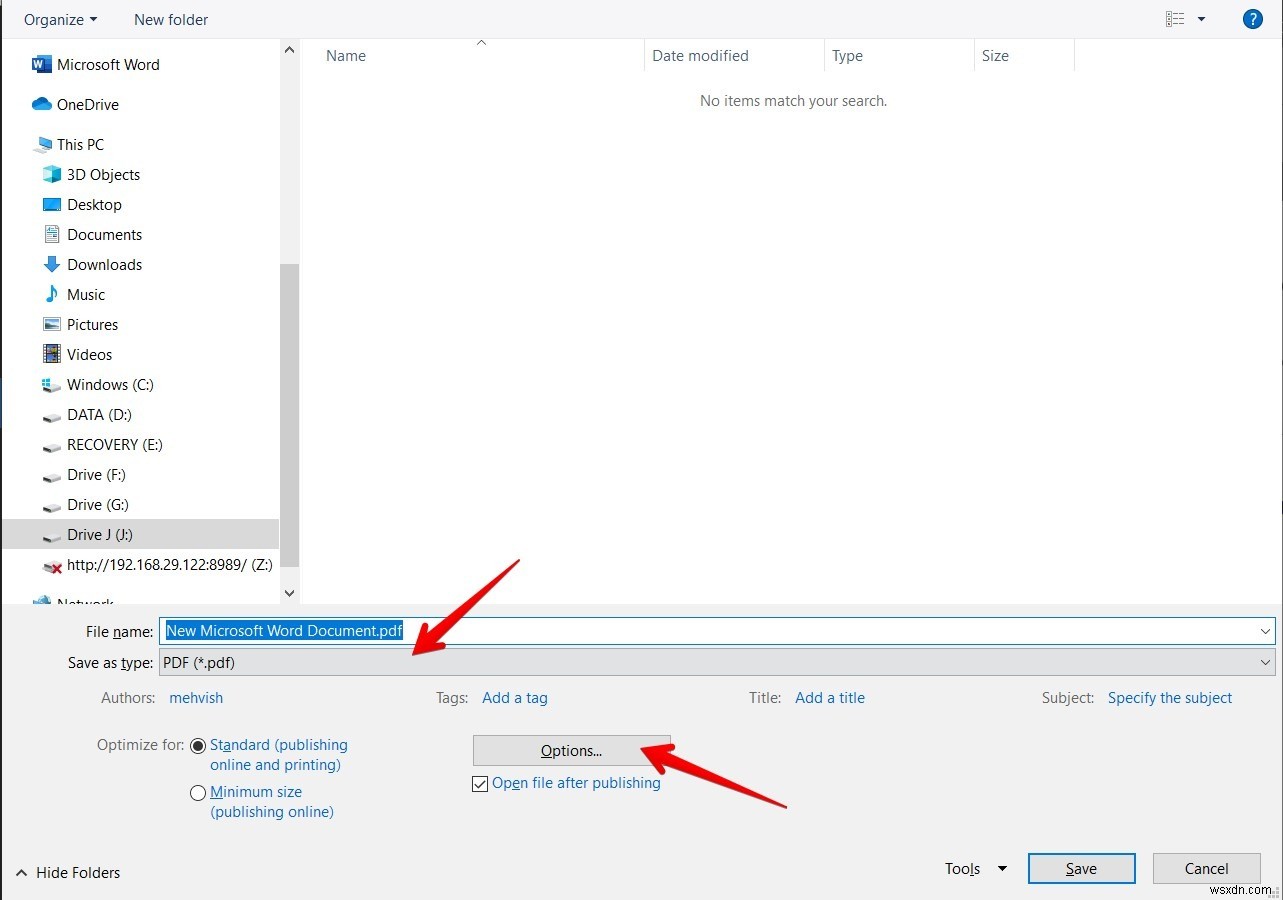Image resolution: width=1283 pixels, height=900 pixels.
Task: Select the Drive (G:) disk icon
Action: pyautogui.click(x=52, y=506)
